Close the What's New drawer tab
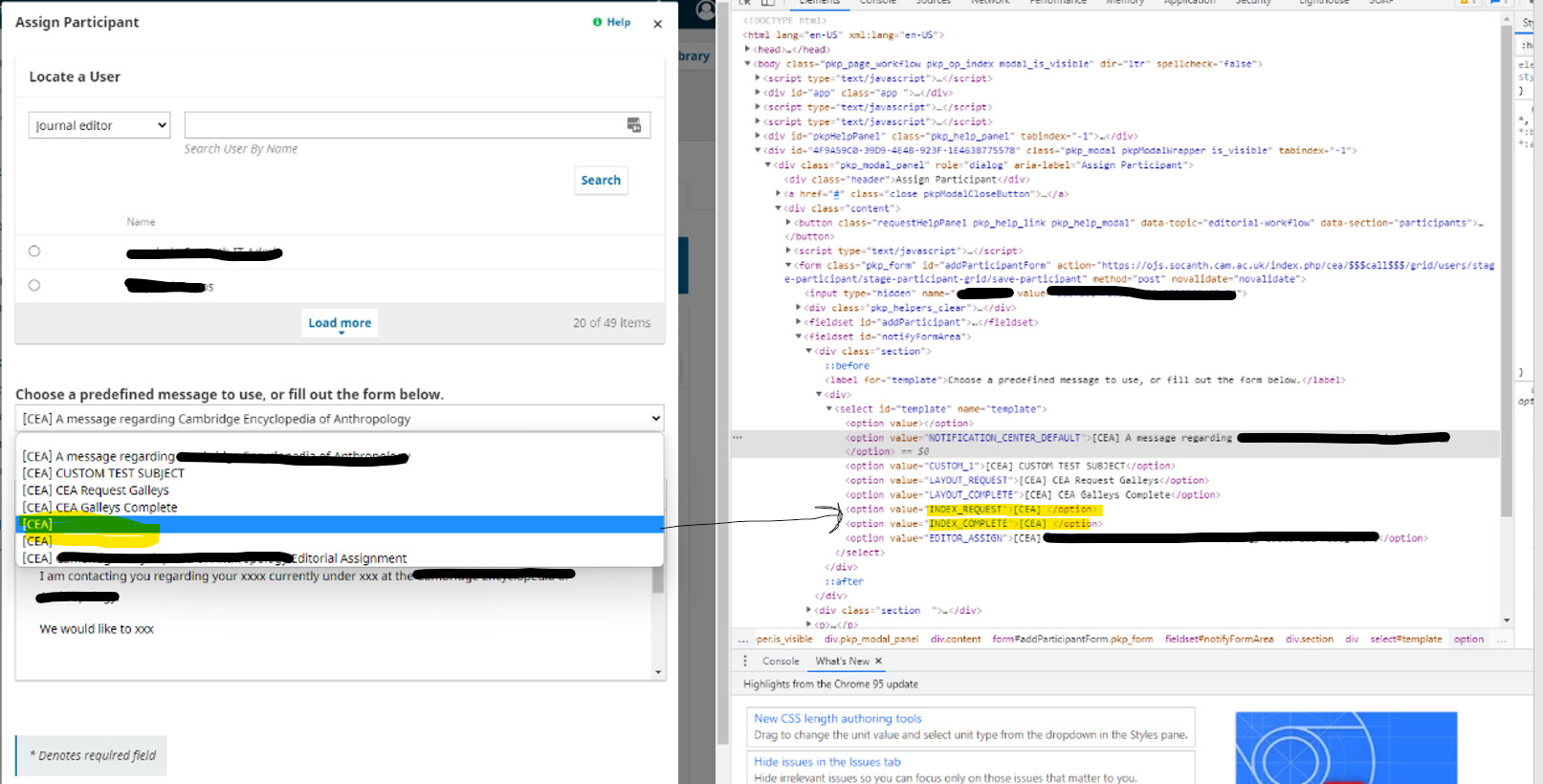The width and height of the screenshot is (1543, 784). (878, 662)
